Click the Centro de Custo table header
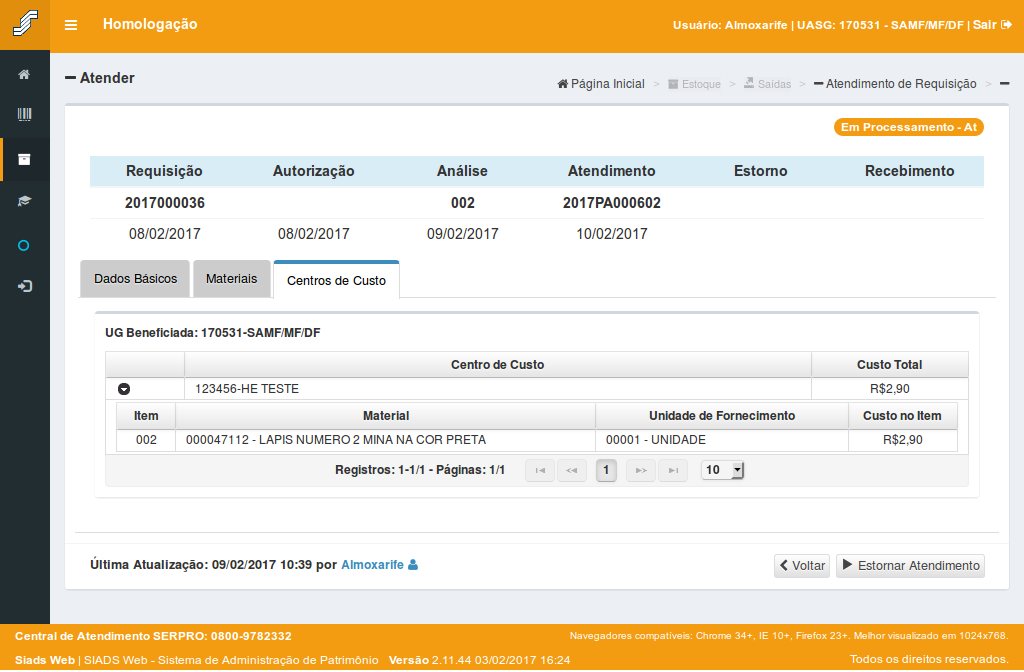Screen dimensions: 1024x672 [498, 365]
